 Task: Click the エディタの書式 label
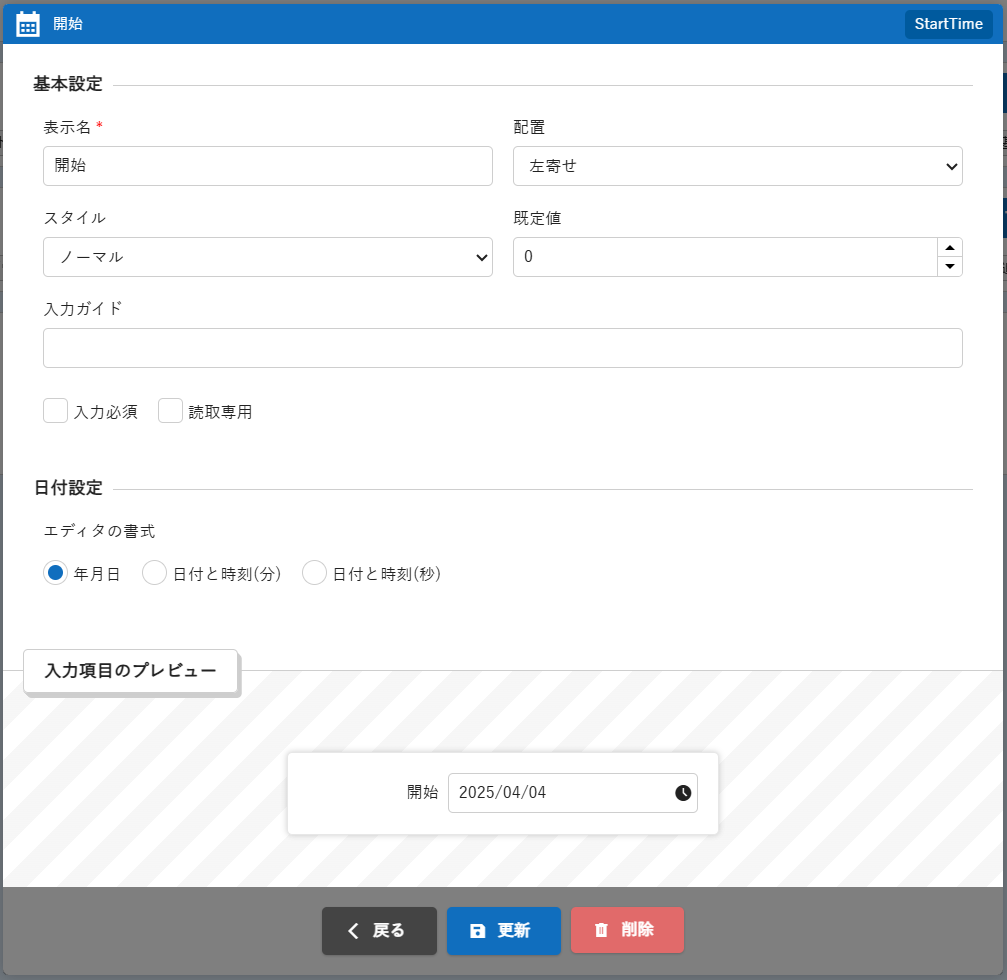(100, 531)
